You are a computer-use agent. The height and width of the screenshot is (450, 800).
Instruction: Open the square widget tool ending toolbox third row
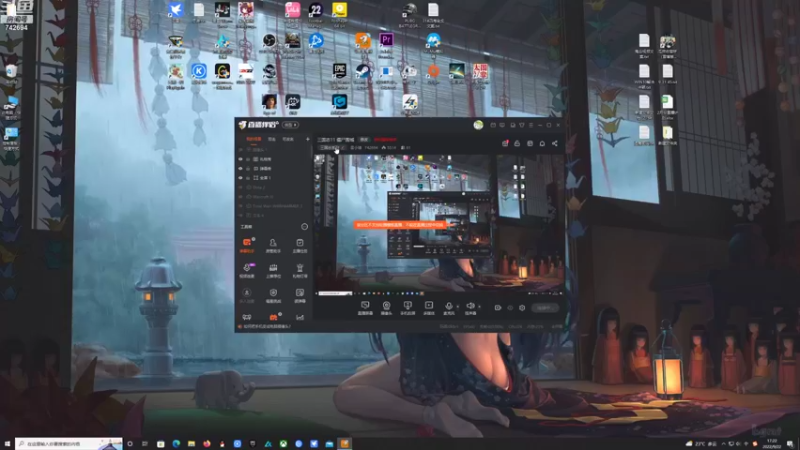[299, 295]
